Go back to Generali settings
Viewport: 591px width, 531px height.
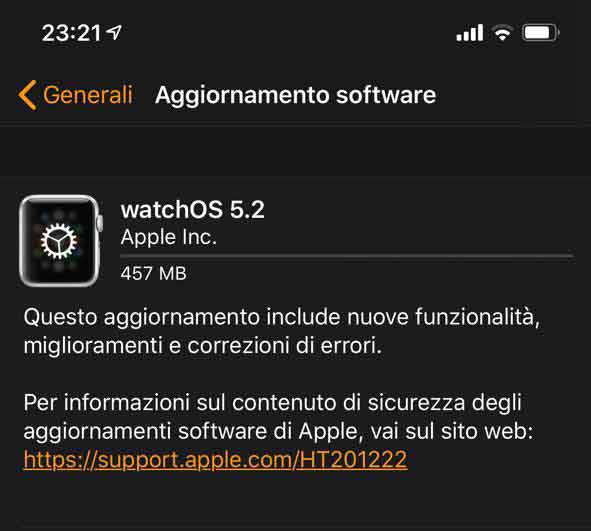click(x=75, y=95)
